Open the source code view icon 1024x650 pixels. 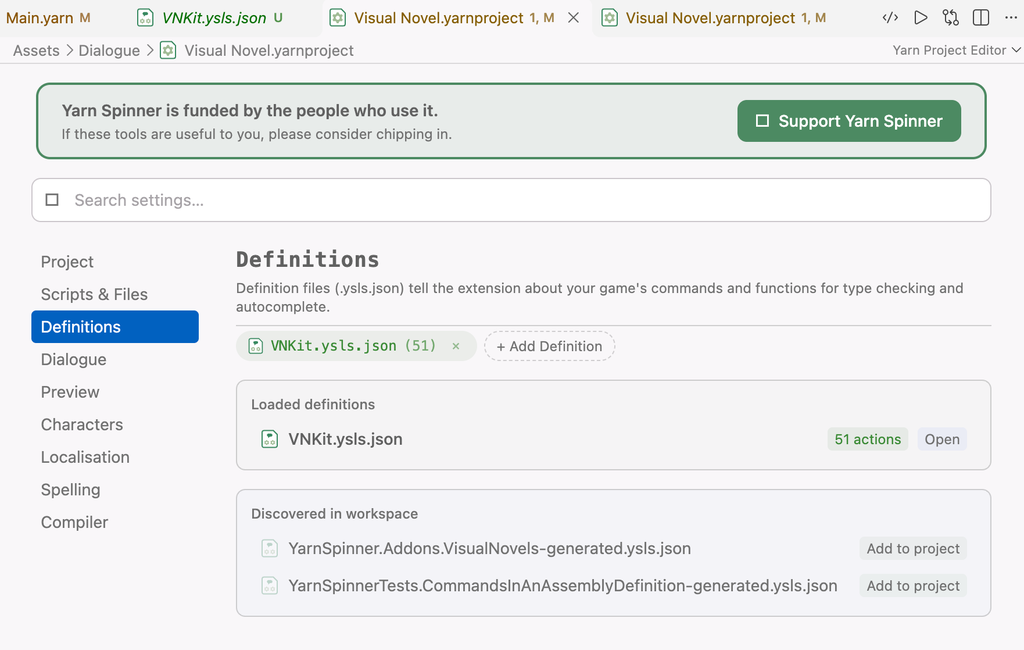click(890, 18)
